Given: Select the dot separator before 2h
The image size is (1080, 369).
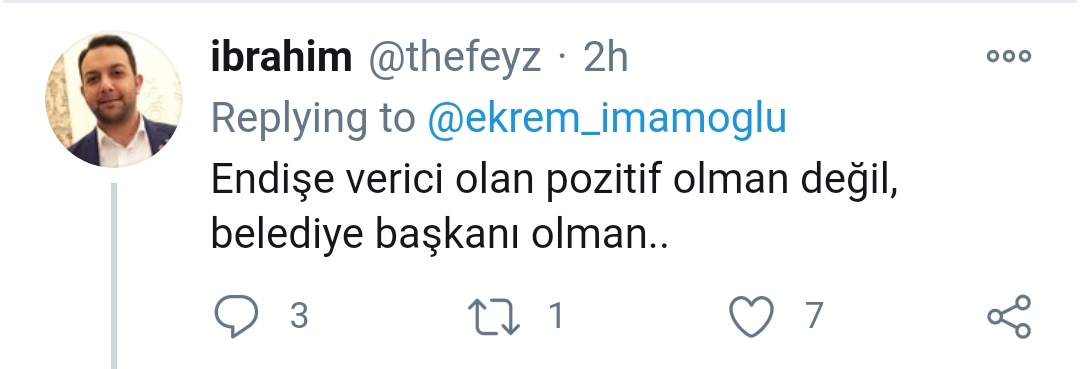Looking at the screenshot, I should pos(563,58).
